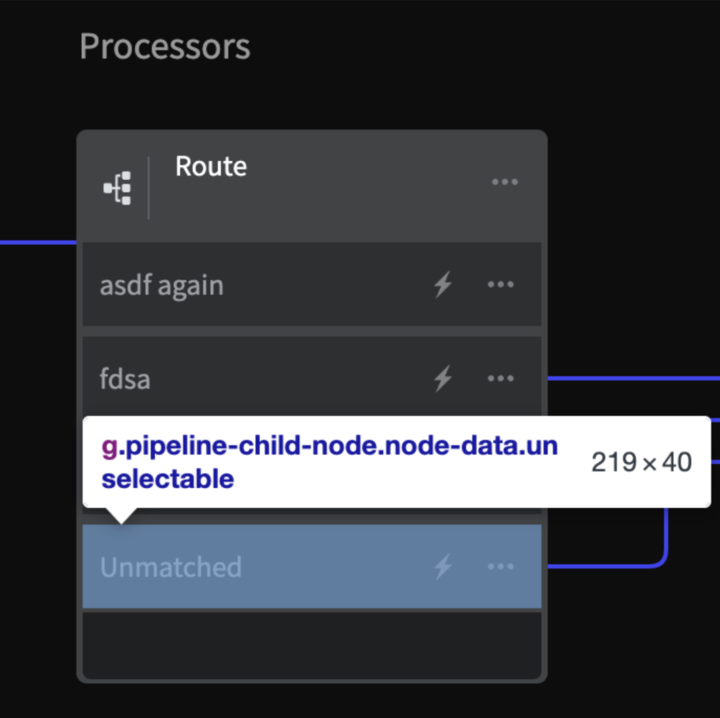
Task: Click the blue connector entering Route node
Action: (38, 242)
